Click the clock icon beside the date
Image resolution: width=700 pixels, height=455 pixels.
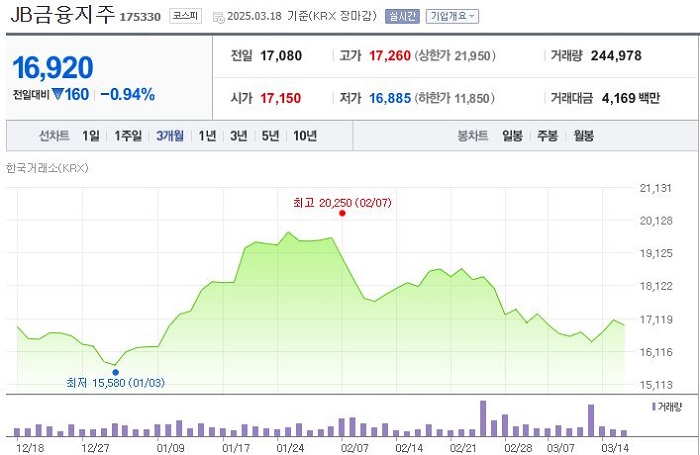point(219,17)
